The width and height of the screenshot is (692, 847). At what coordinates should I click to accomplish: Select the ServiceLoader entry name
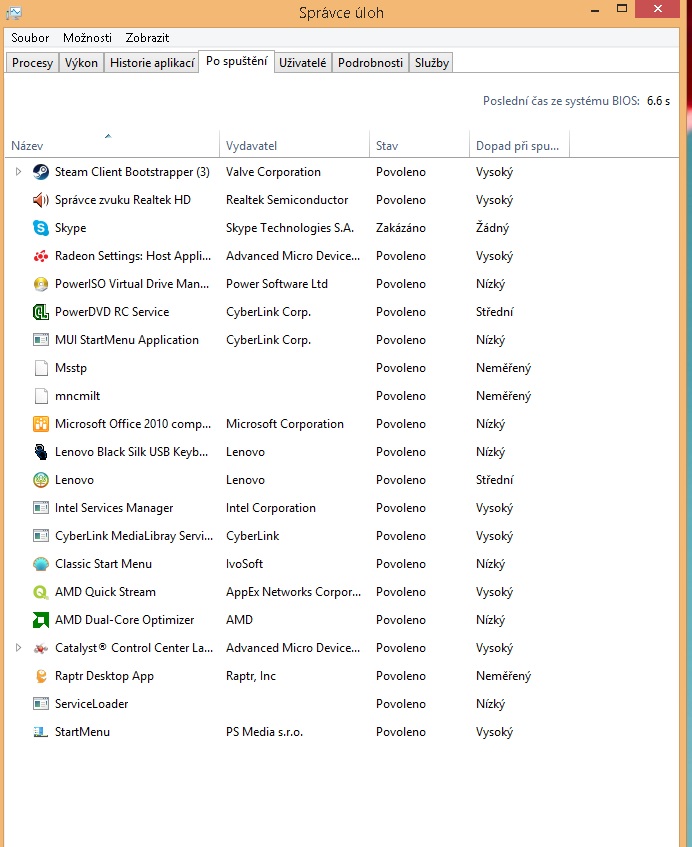pyautogui.click(x=91, y=704)
